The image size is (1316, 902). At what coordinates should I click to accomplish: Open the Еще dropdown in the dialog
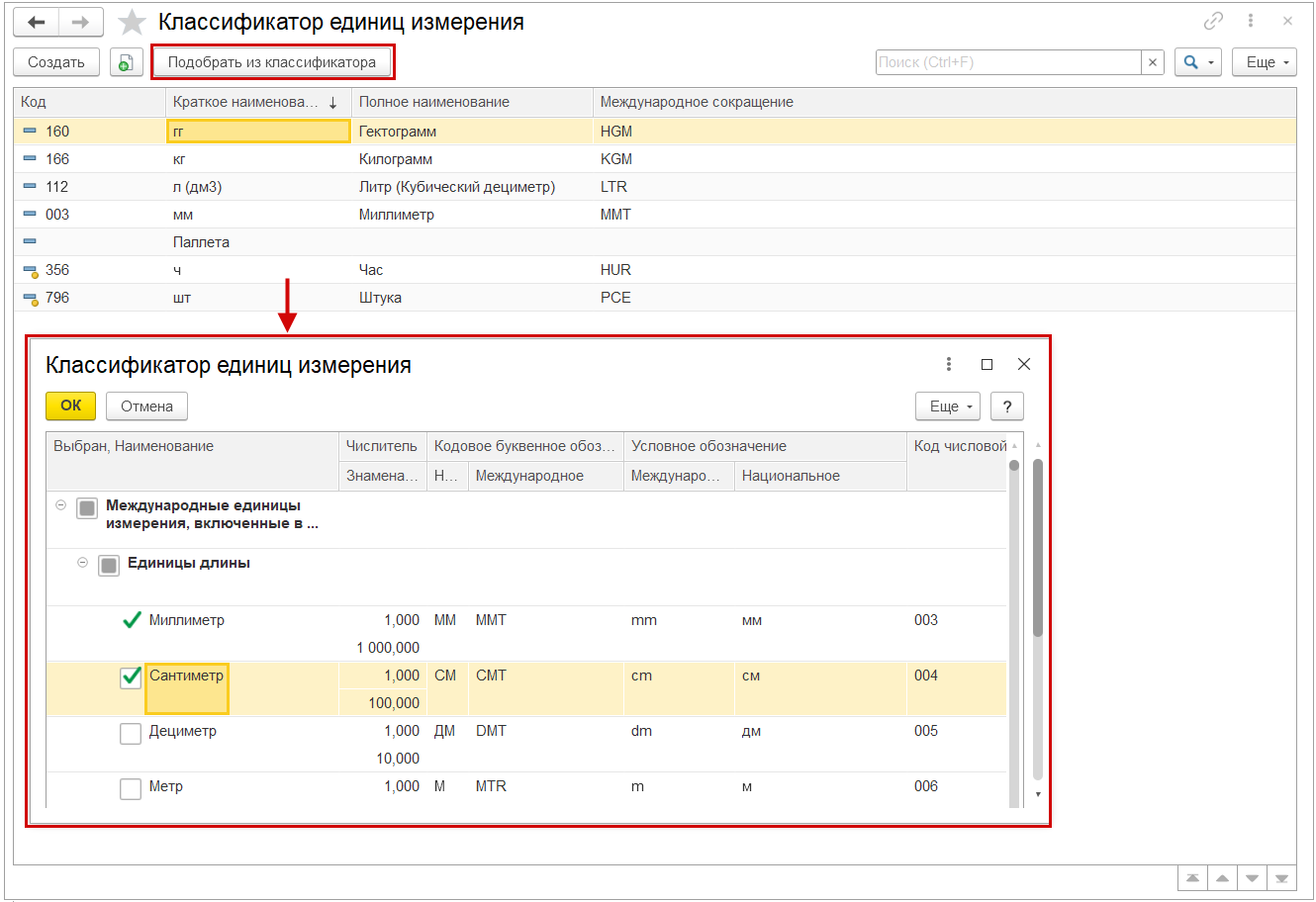click(x=947, y=406)
